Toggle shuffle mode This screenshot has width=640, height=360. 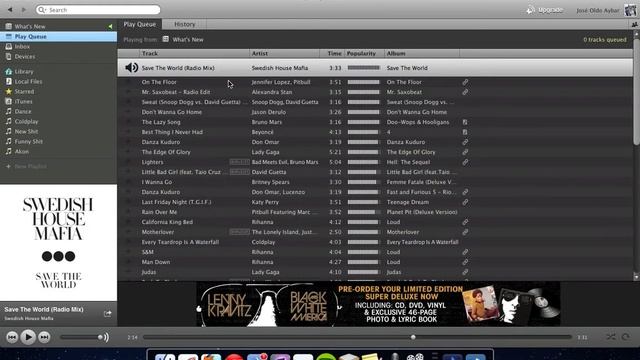(611, 337)
